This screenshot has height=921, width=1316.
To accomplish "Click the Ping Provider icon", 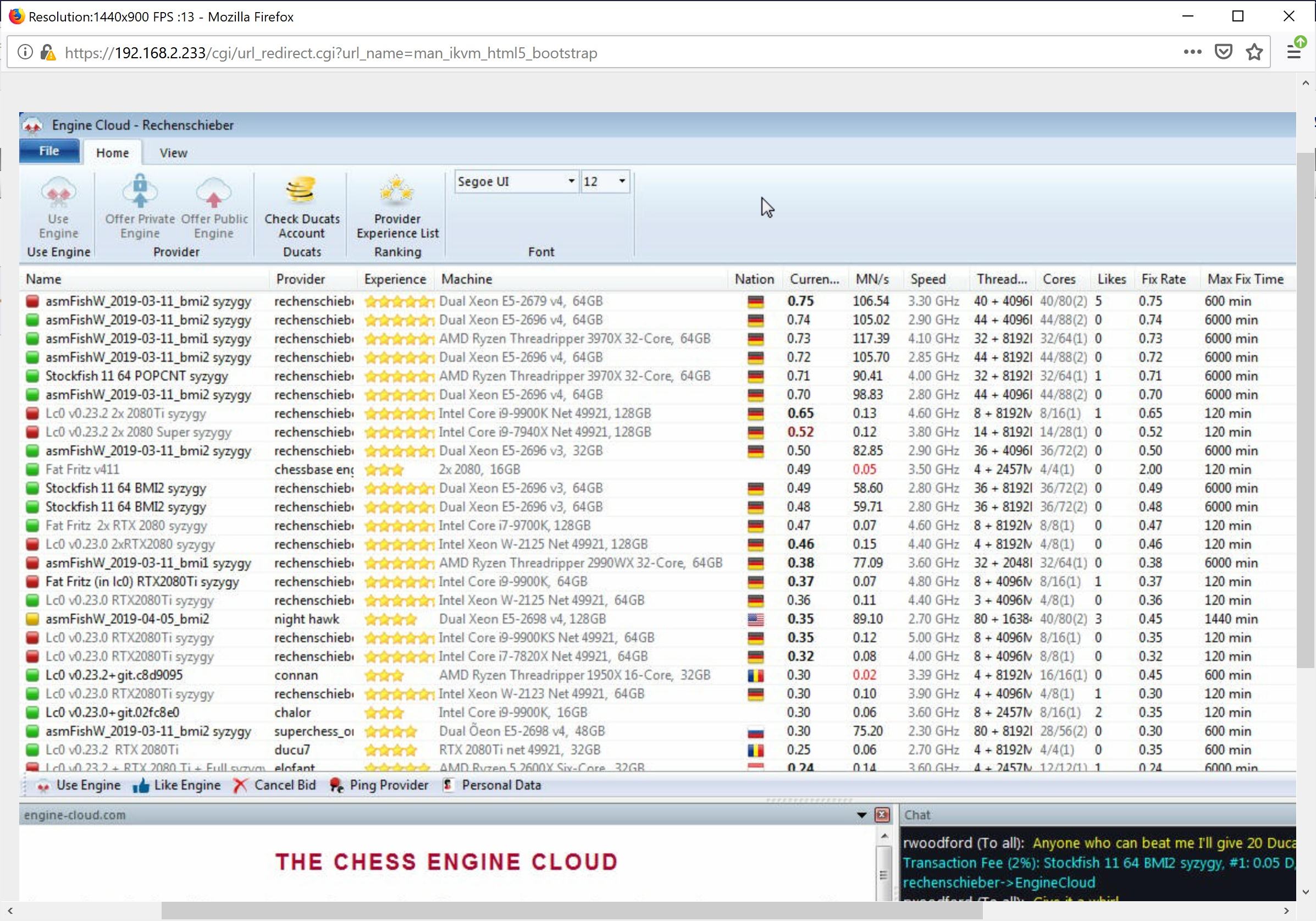I will (336, 786).
